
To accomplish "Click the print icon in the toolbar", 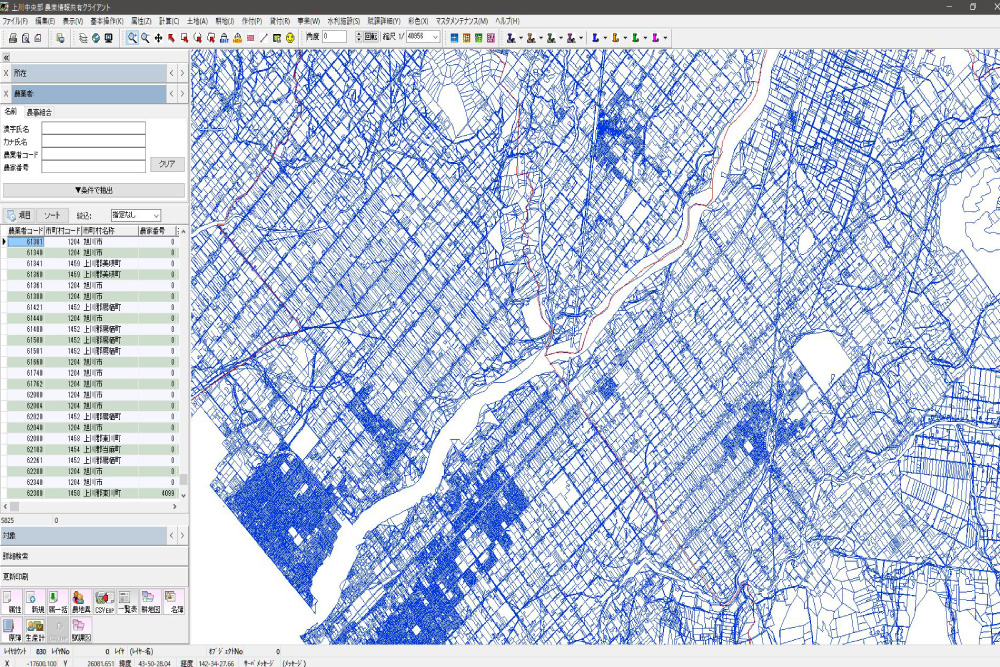I will click(x=12, y=38).
